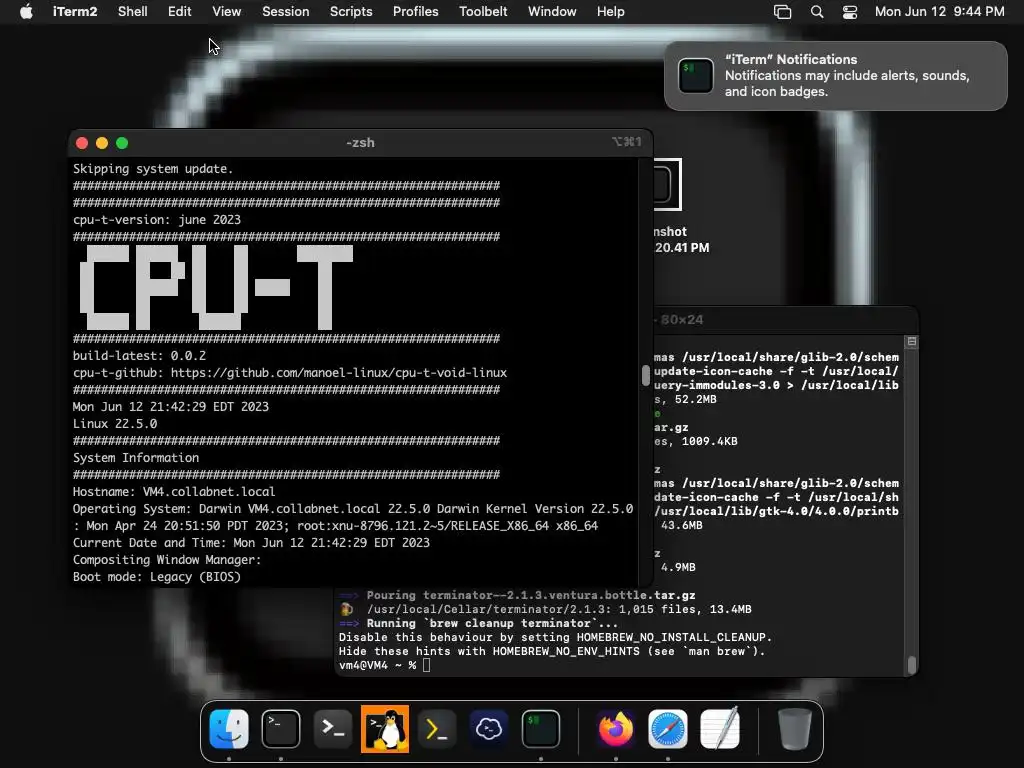Open Spotlight search in menu bar
The image size is (1024, 768).
pyautogui.click(x=817, y=12)
